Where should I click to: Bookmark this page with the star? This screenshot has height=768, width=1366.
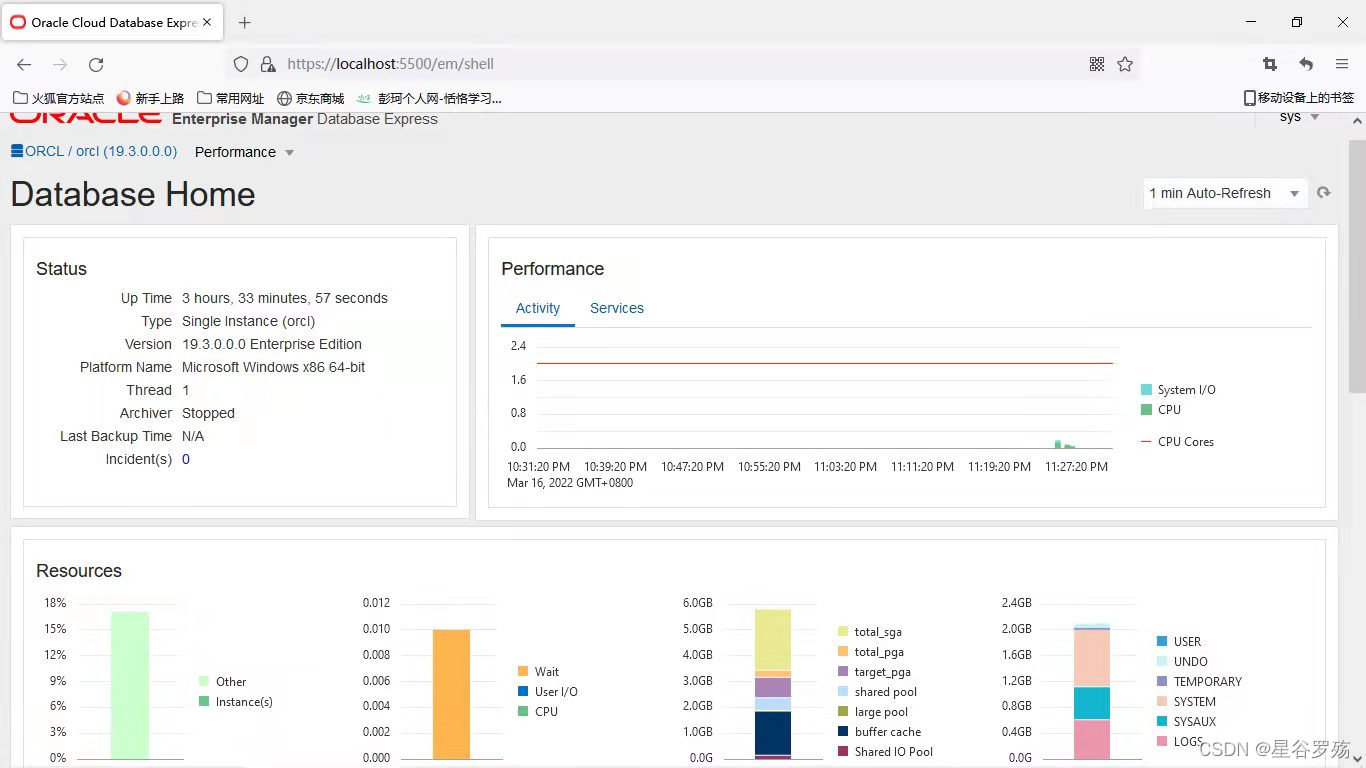1125,64
